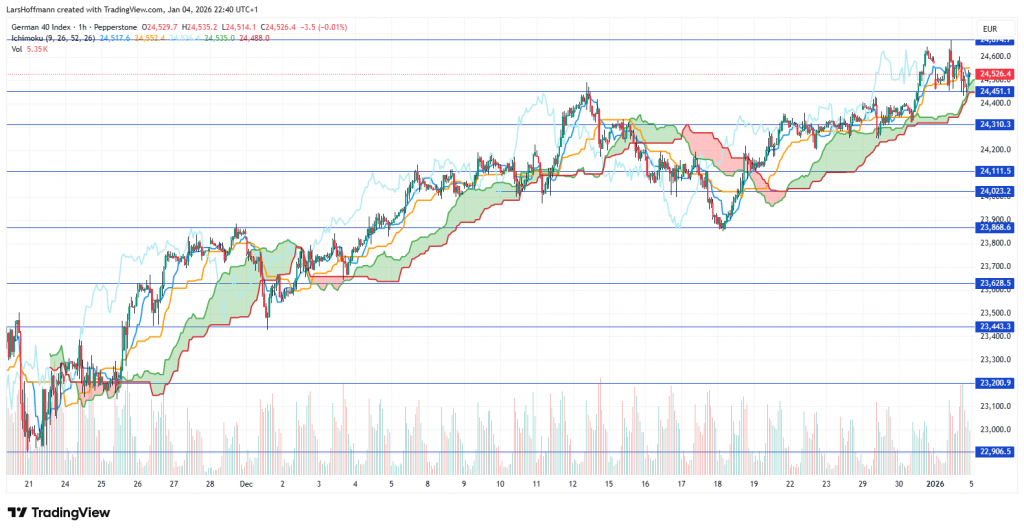Select the 23,443.3 horizontal line label
The width and height of the screenshot is (1024, 532).
pos(996,326)
